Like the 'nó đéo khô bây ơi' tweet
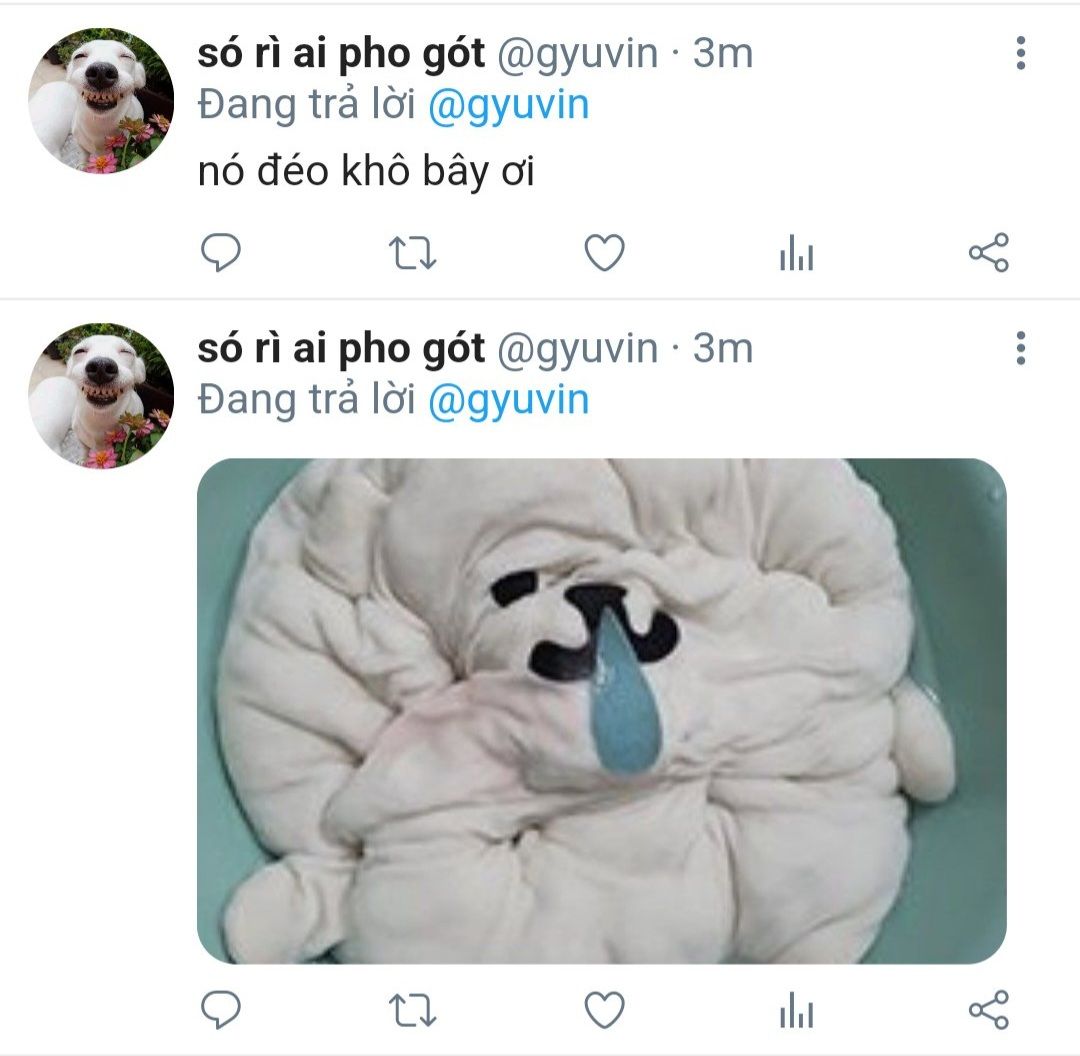This screenshot has width=1080, height=1056. click(604, 252)
